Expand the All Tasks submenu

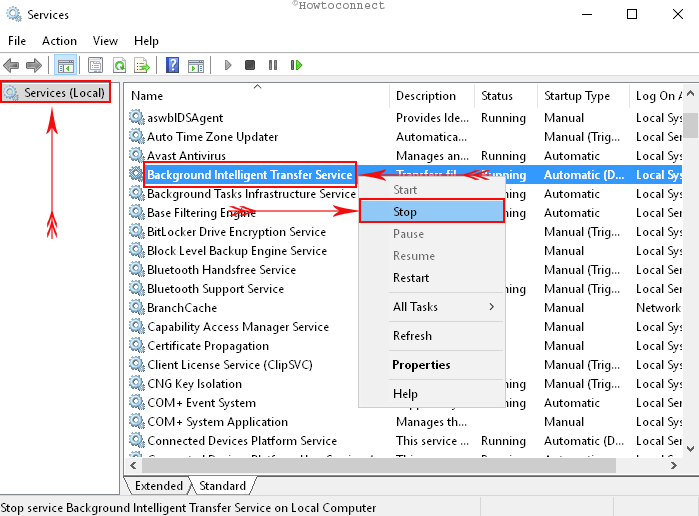432,307
